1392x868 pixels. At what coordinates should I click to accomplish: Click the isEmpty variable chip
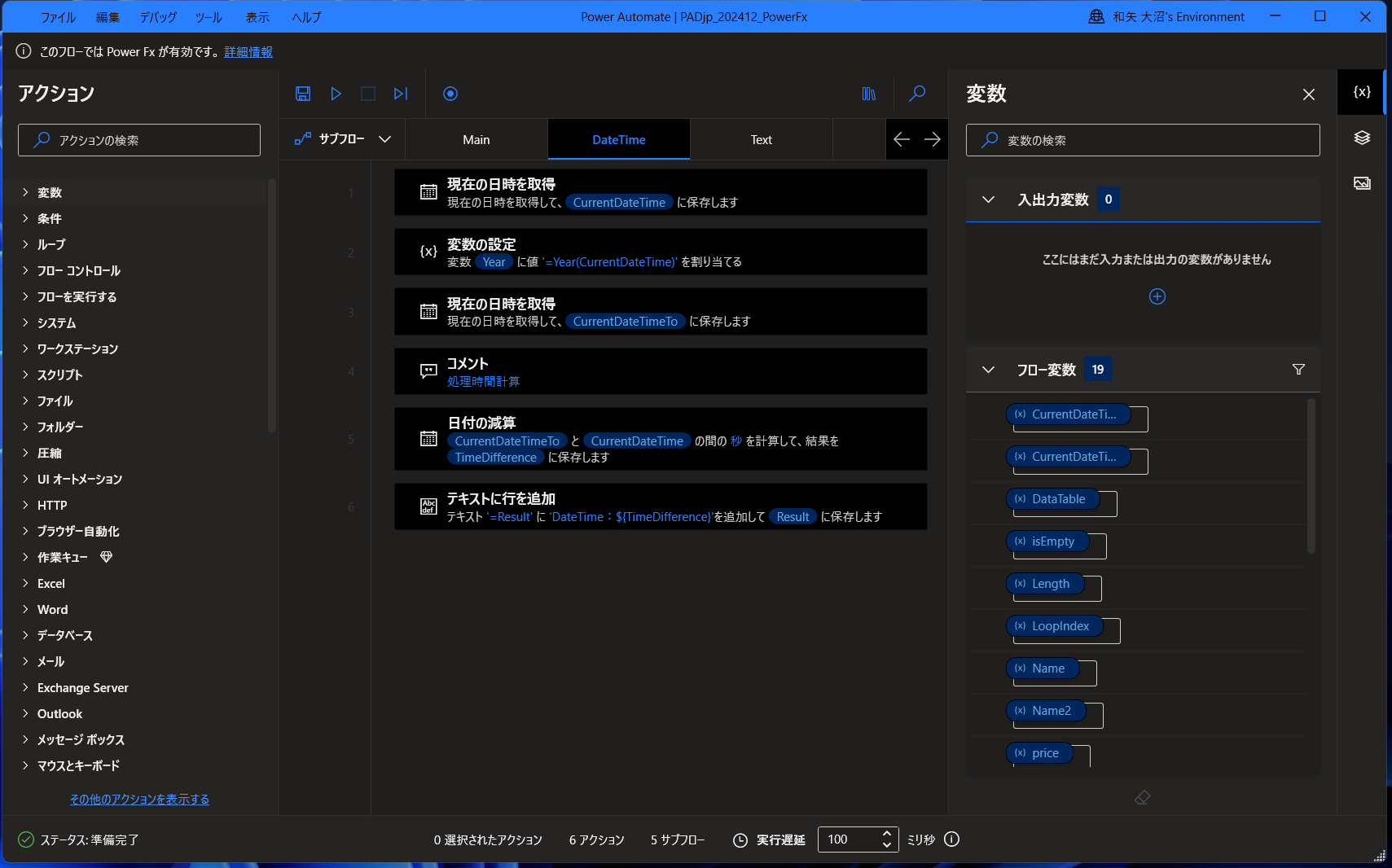[x=1047, y=541]
